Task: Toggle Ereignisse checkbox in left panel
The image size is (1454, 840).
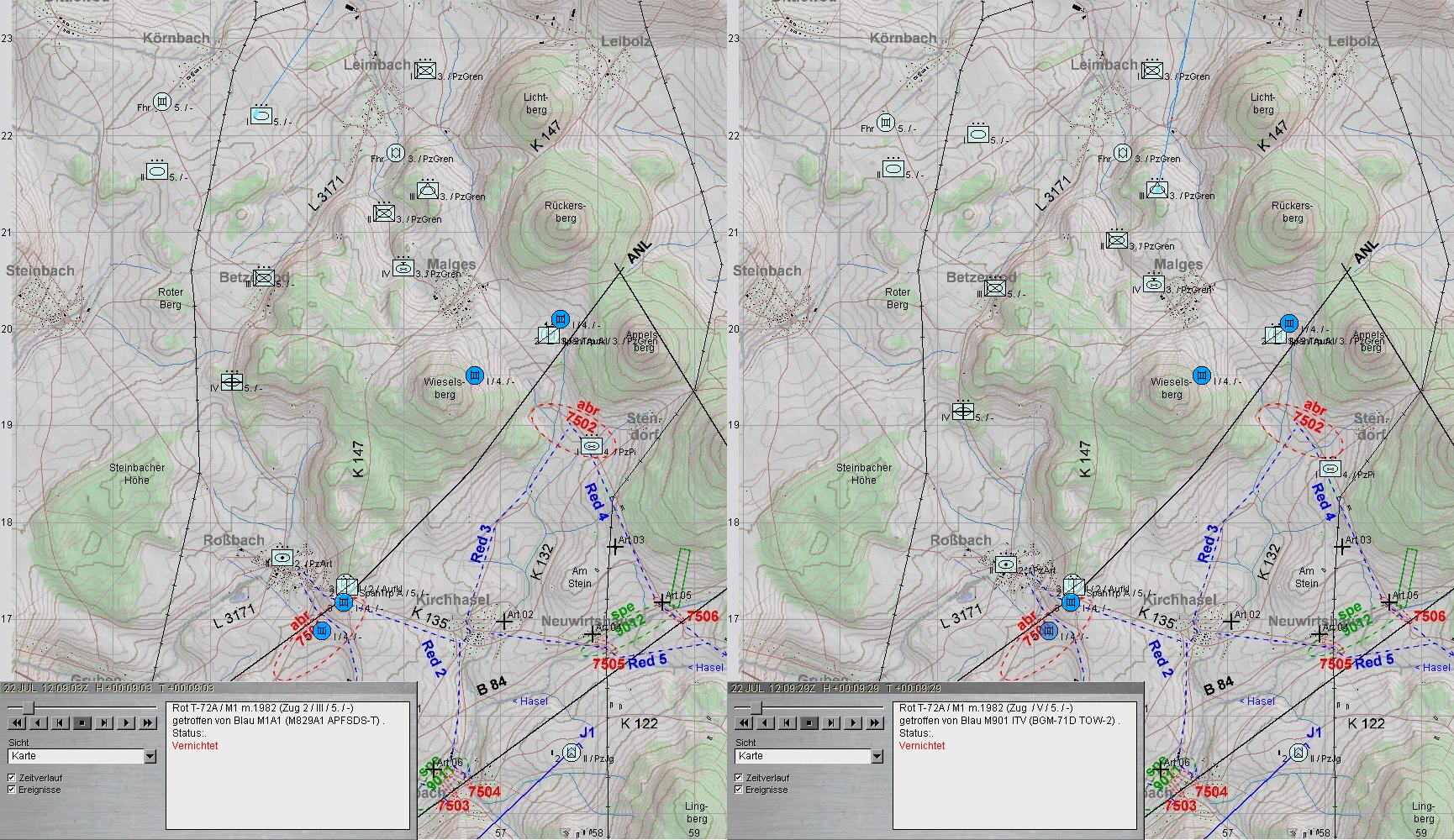Action: click(12, 790)
